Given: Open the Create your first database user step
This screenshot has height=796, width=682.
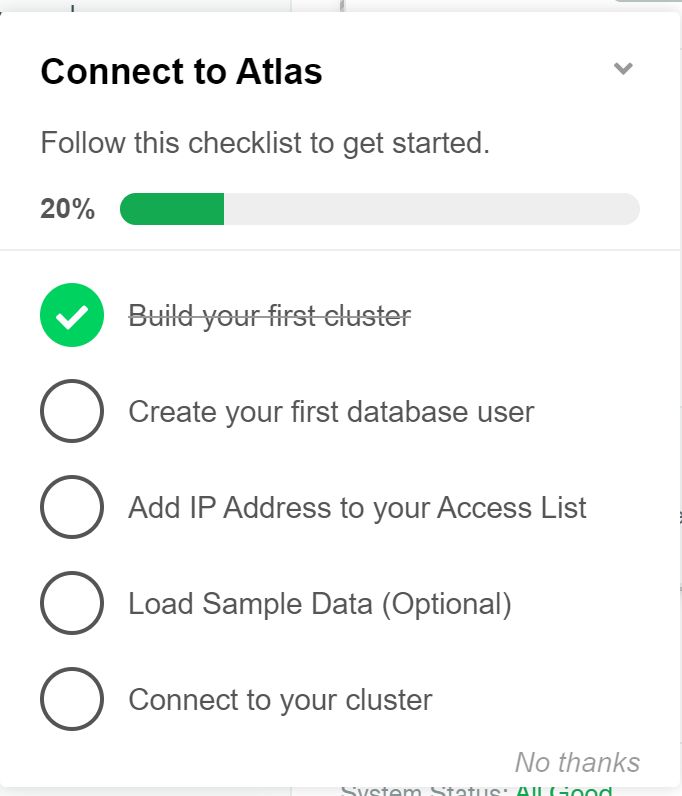Looking at the screenshot, I should 331,412.
